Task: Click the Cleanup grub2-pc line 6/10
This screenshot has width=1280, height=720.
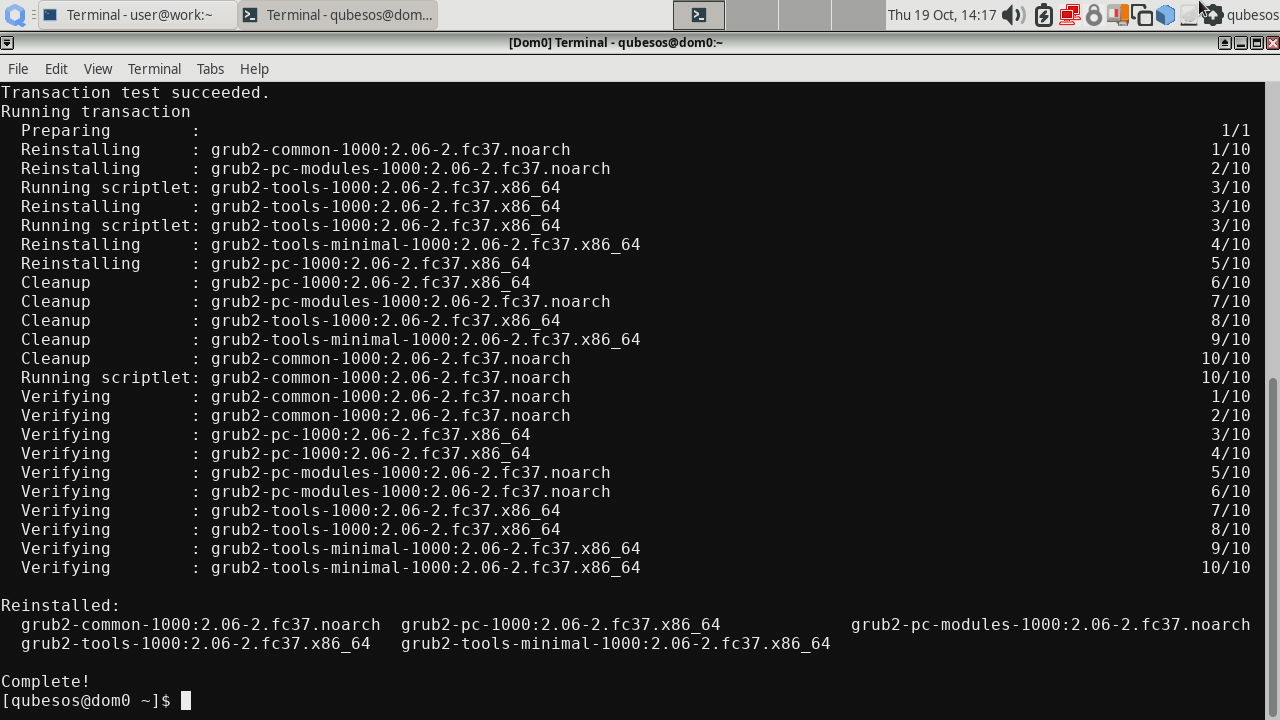Action: pos(635,283)
